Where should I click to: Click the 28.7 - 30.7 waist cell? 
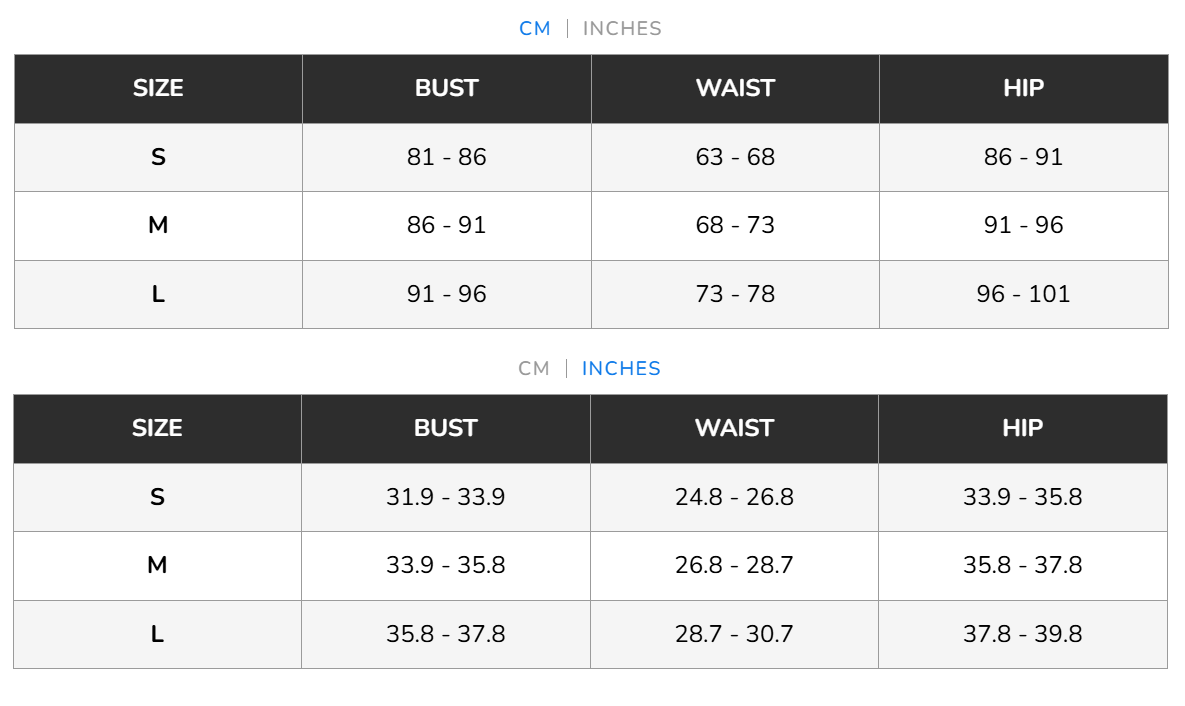click(735, 634)
